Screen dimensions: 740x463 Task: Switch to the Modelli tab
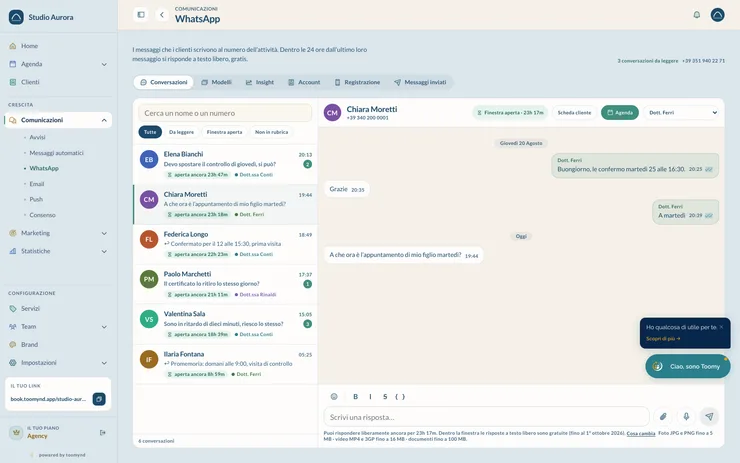216,82
